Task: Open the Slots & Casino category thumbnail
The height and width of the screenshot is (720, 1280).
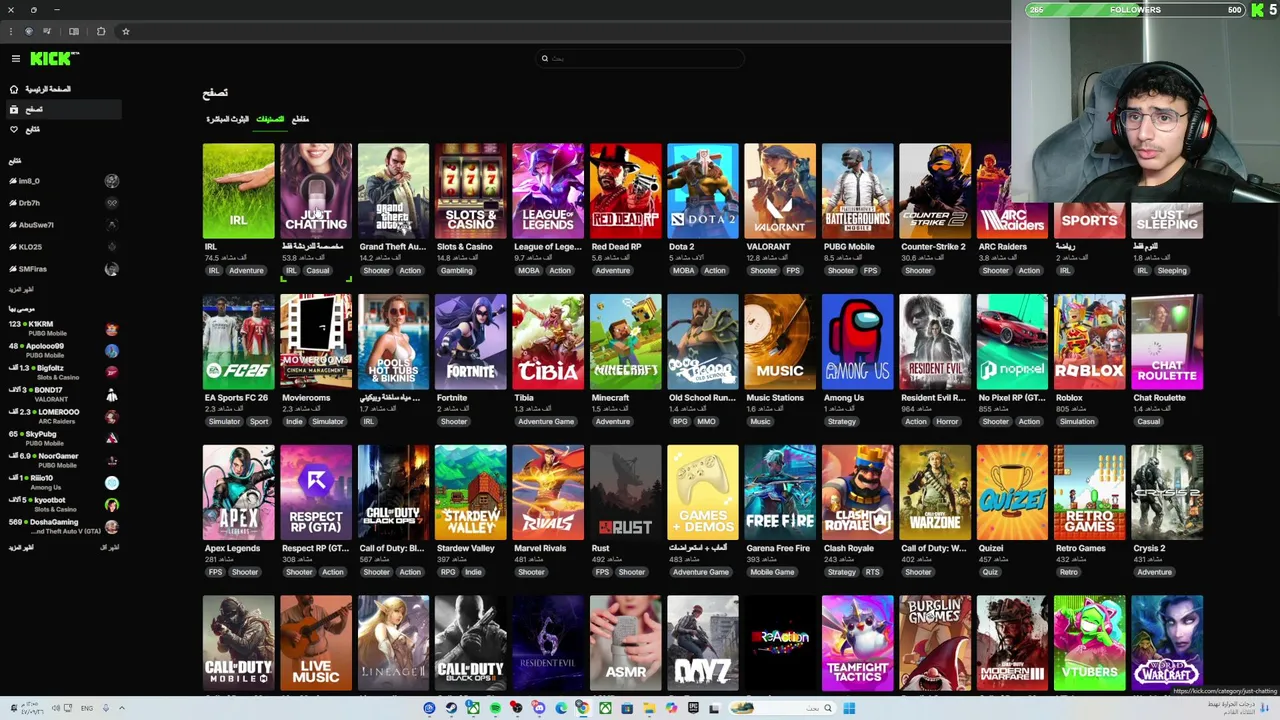Action: point(471,191)
